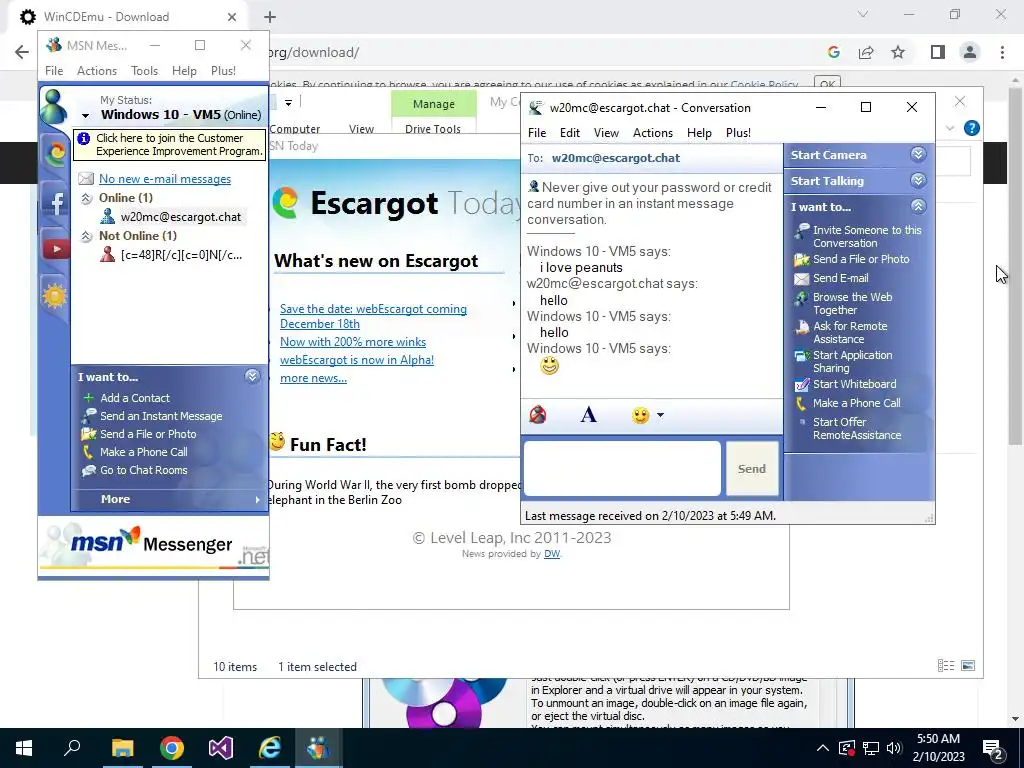1024x768 pixels.
Task: Click Start Offer RemoteAssistance option
Action: [857, 428]
